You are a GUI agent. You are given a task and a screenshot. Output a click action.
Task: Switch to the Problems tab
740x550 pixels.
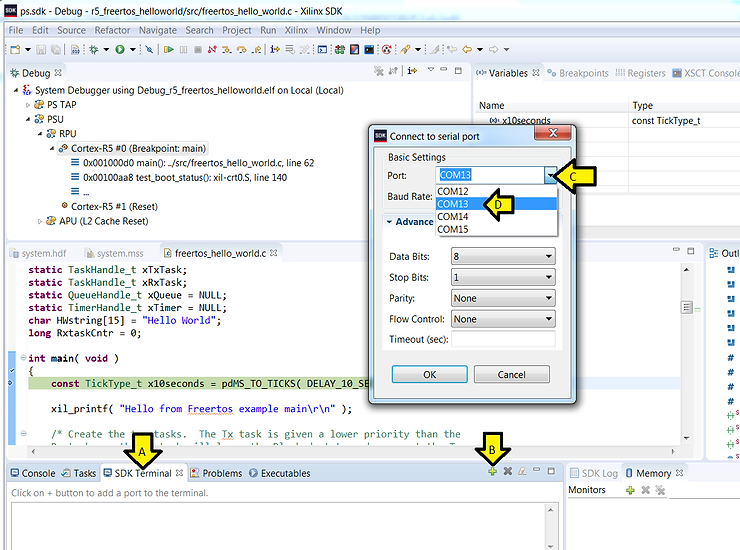[x=221, y=473]
